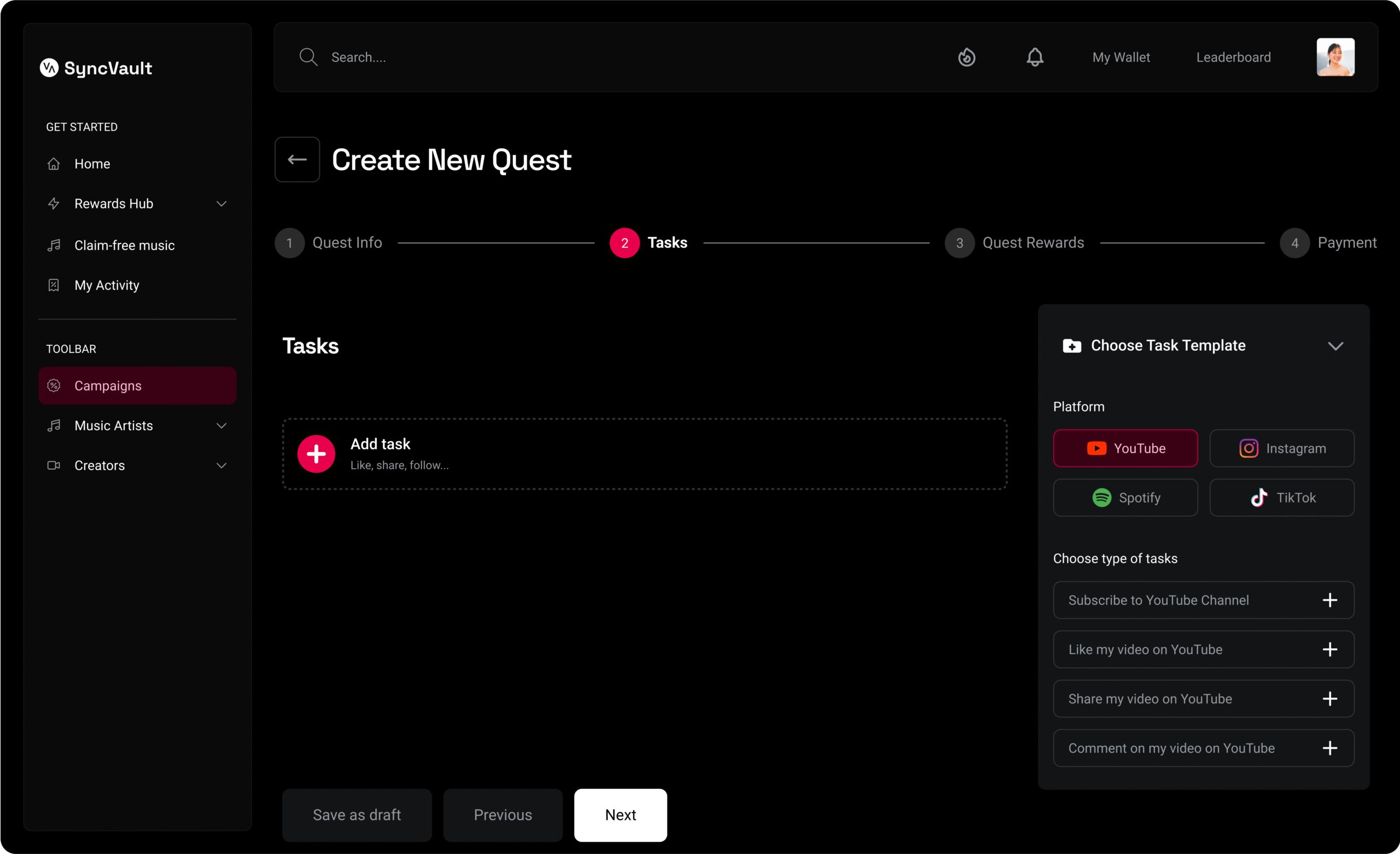
Task: Add Like my video on YouTube plus icon
Action: pos(1329,649)
